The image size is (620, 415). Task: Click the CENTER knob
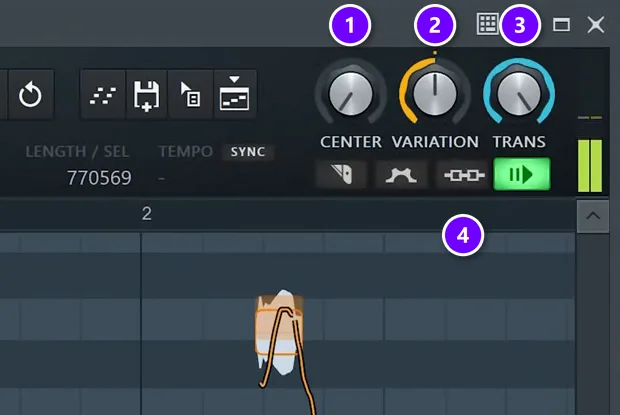[x=351, y=94]
